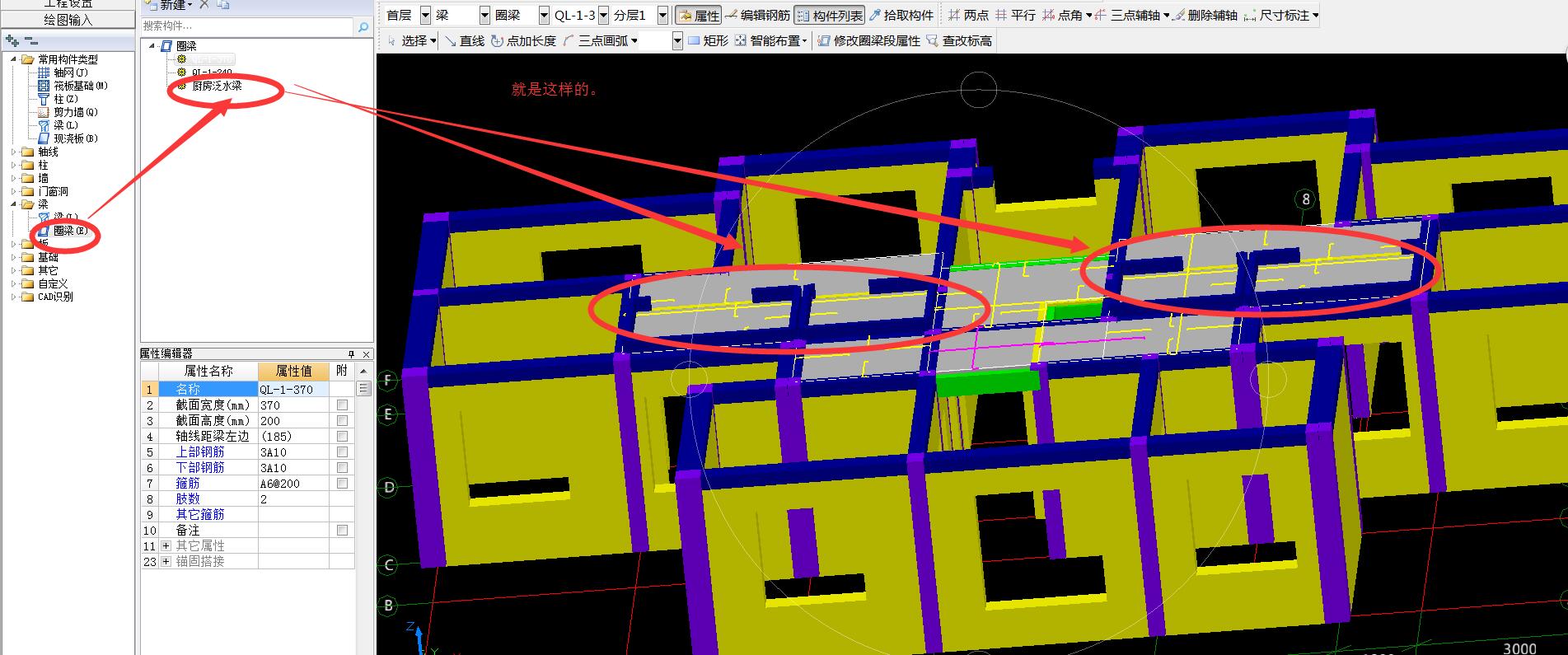The width and height of the screenshot is (1568, 655).
Task: Select the 矩形 rectangle tool
Action: tap(708, 40)
